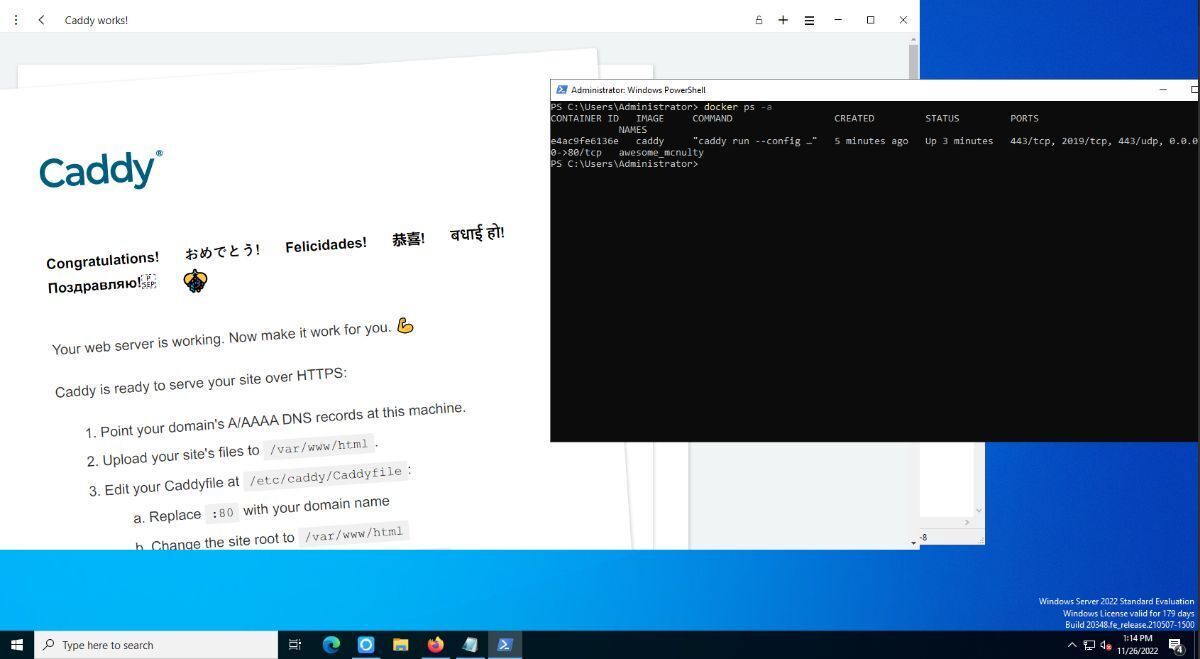Click the browser vertical scrollbar thumb

point(914,62)
